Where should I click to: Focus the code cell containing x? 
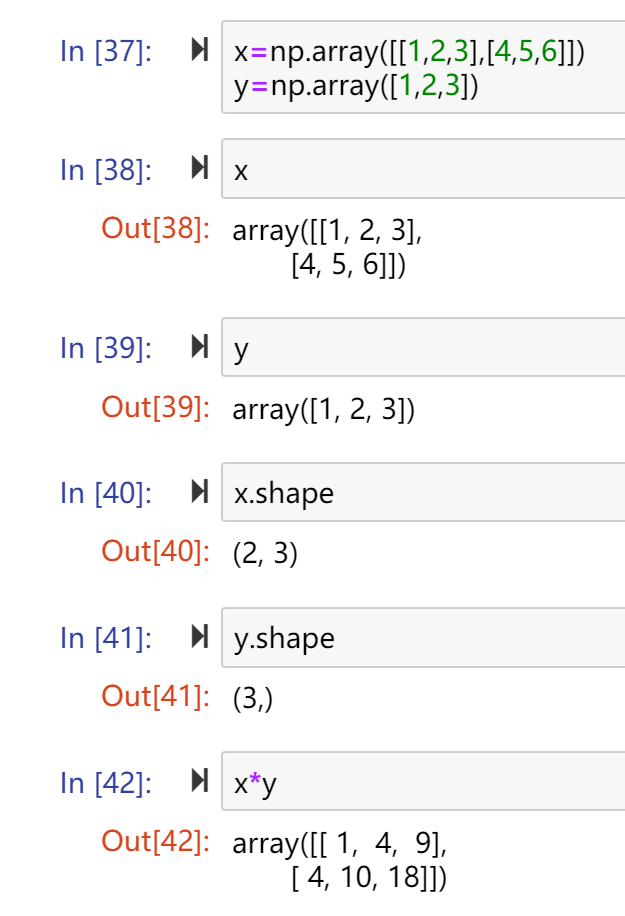tap(423, 169)
